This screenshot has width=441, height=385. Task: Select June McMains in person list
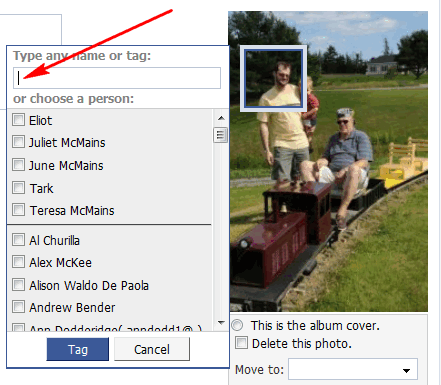click(18, 165)
